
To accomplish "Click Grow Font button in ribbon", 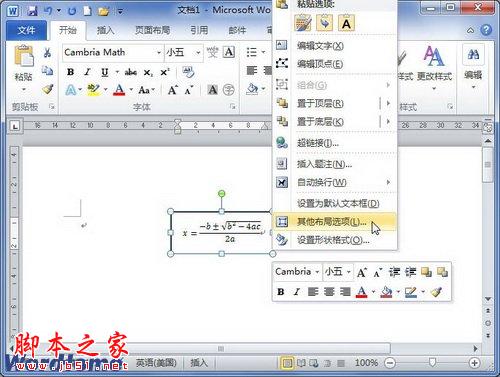I will pyautogui.click(x=173, y=90).
